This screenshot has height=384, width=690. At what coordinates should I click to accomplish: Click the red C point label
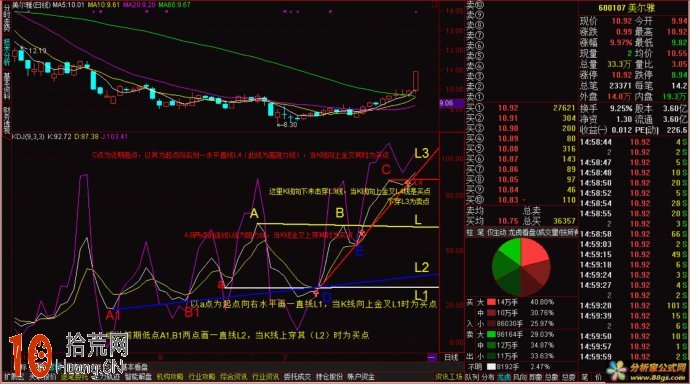pos(386,169)
